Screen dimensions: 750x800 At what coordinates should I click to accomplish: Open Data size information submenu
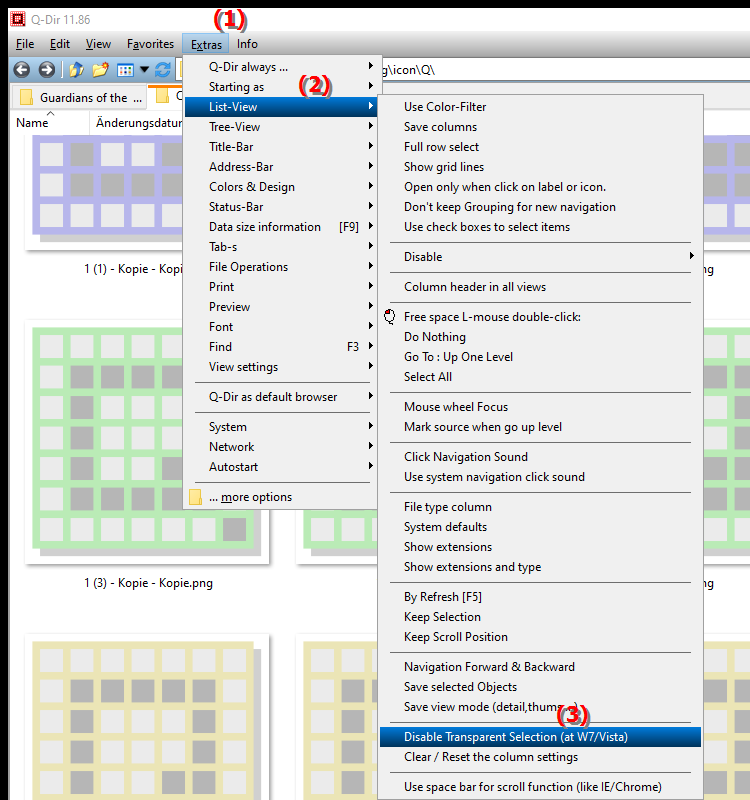tap(282, 227)
